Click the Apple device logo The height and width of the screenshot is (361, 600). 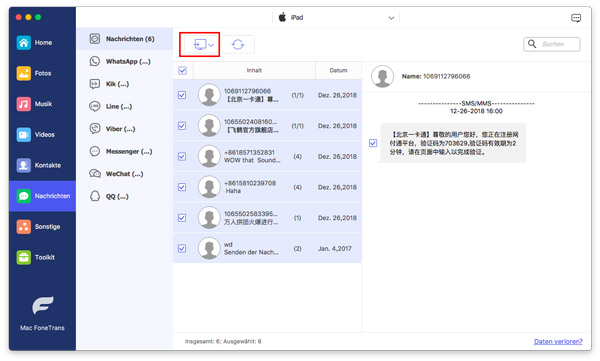[x=282, y=17]
